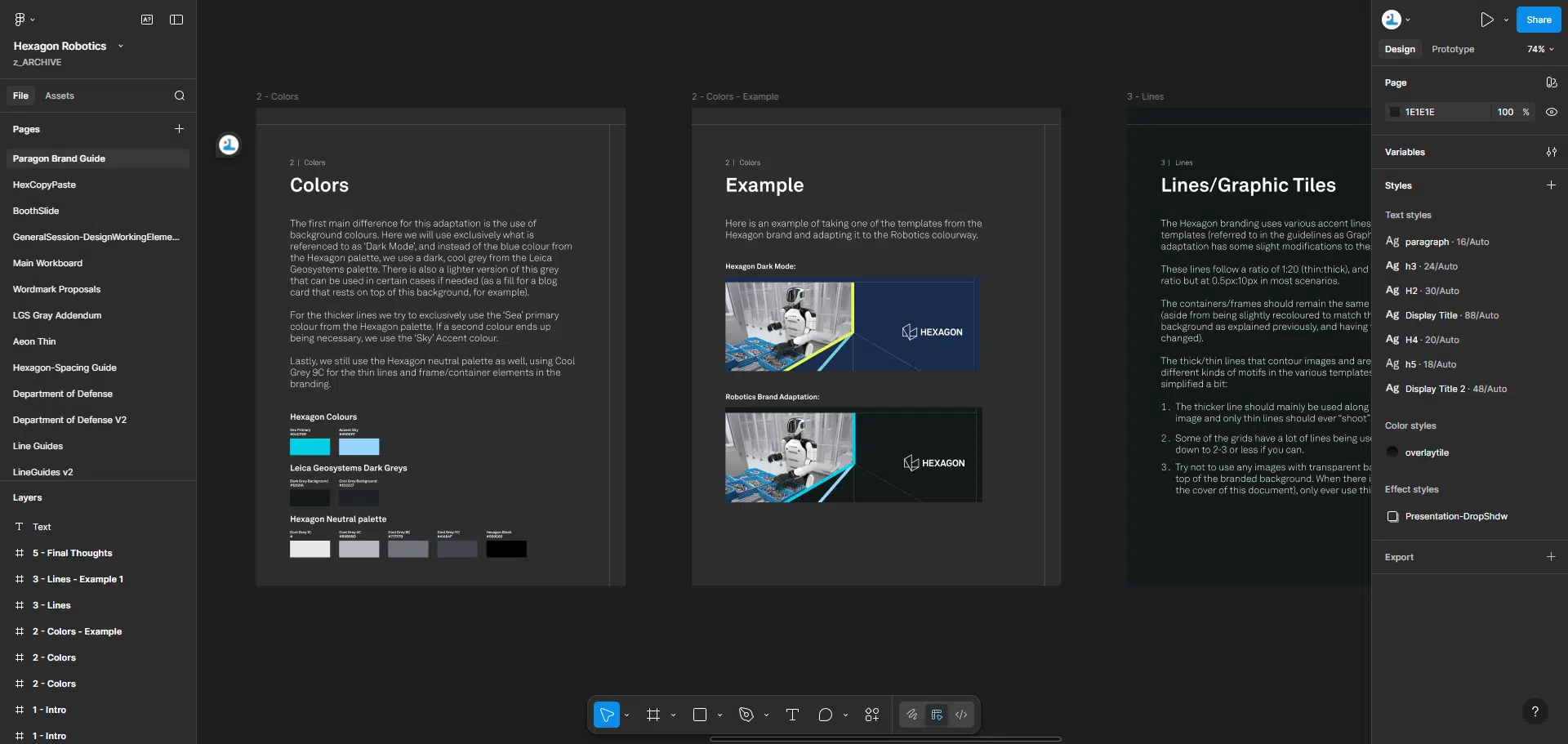Add a new page with plus button
Screen dimensions: 1568x744
(x=179, y=129)
